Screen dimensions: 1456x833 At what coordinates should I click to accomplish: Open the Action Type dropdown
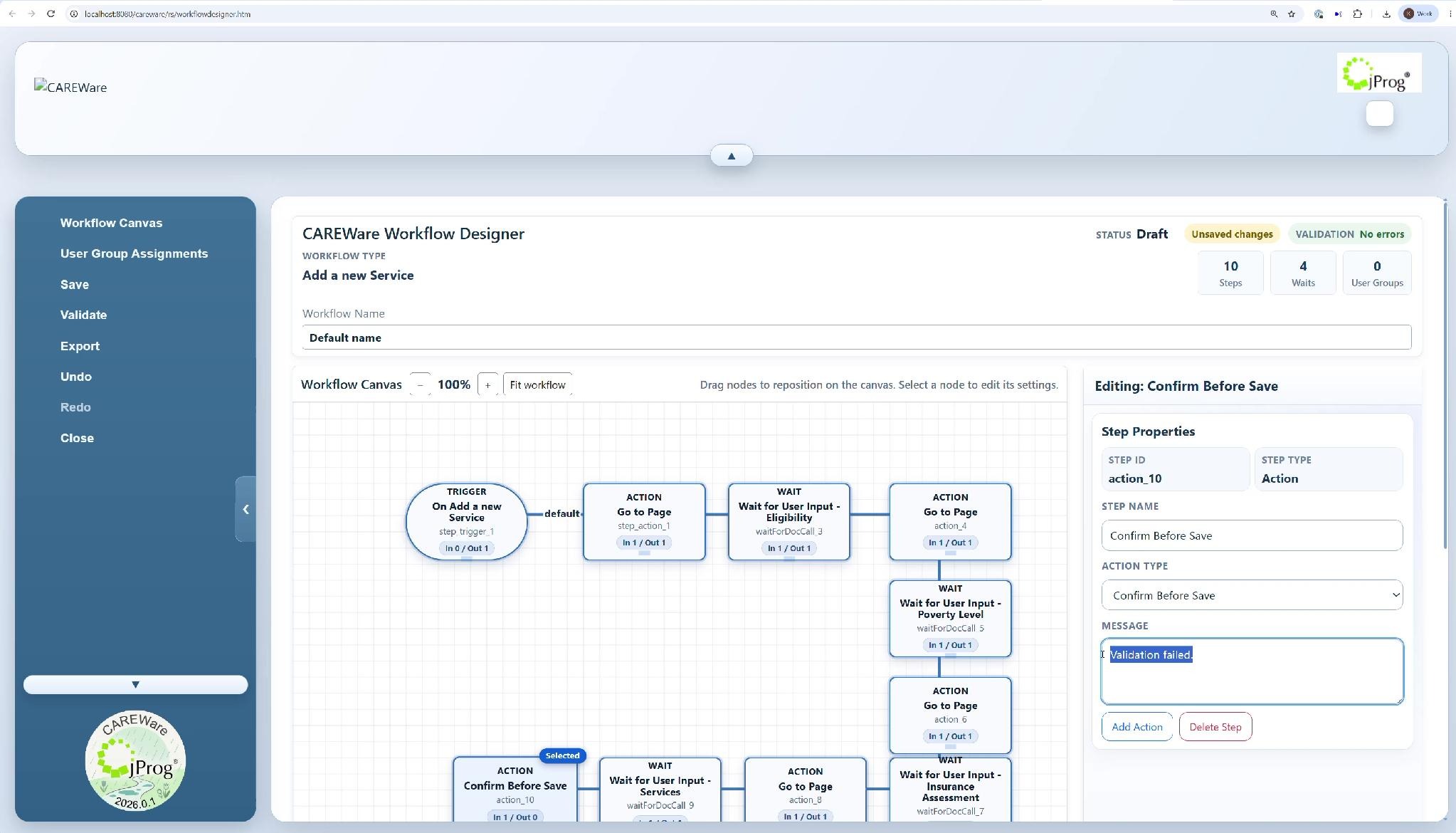point(1252,595)
